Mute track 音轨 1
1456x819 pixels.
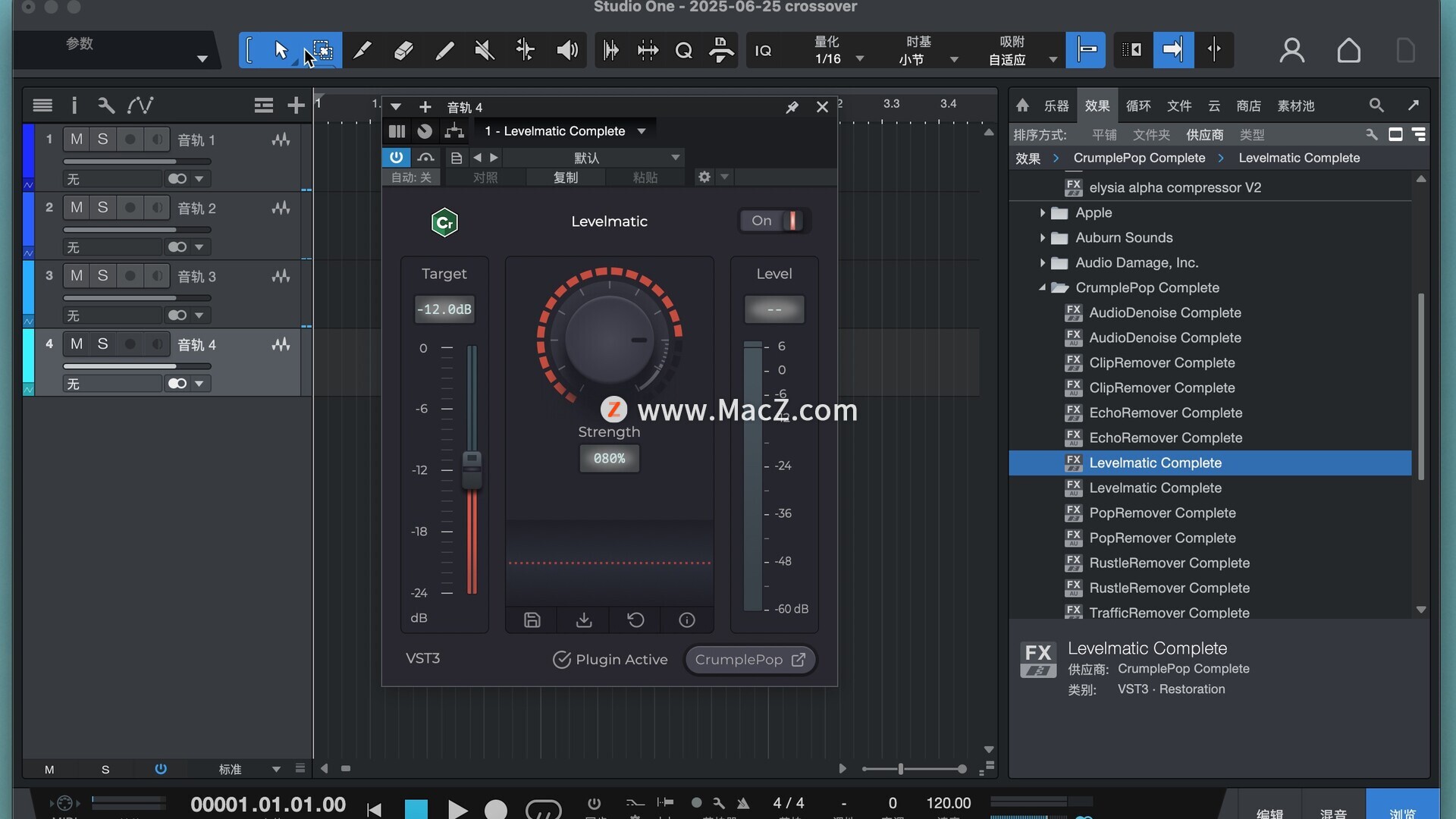77,139
